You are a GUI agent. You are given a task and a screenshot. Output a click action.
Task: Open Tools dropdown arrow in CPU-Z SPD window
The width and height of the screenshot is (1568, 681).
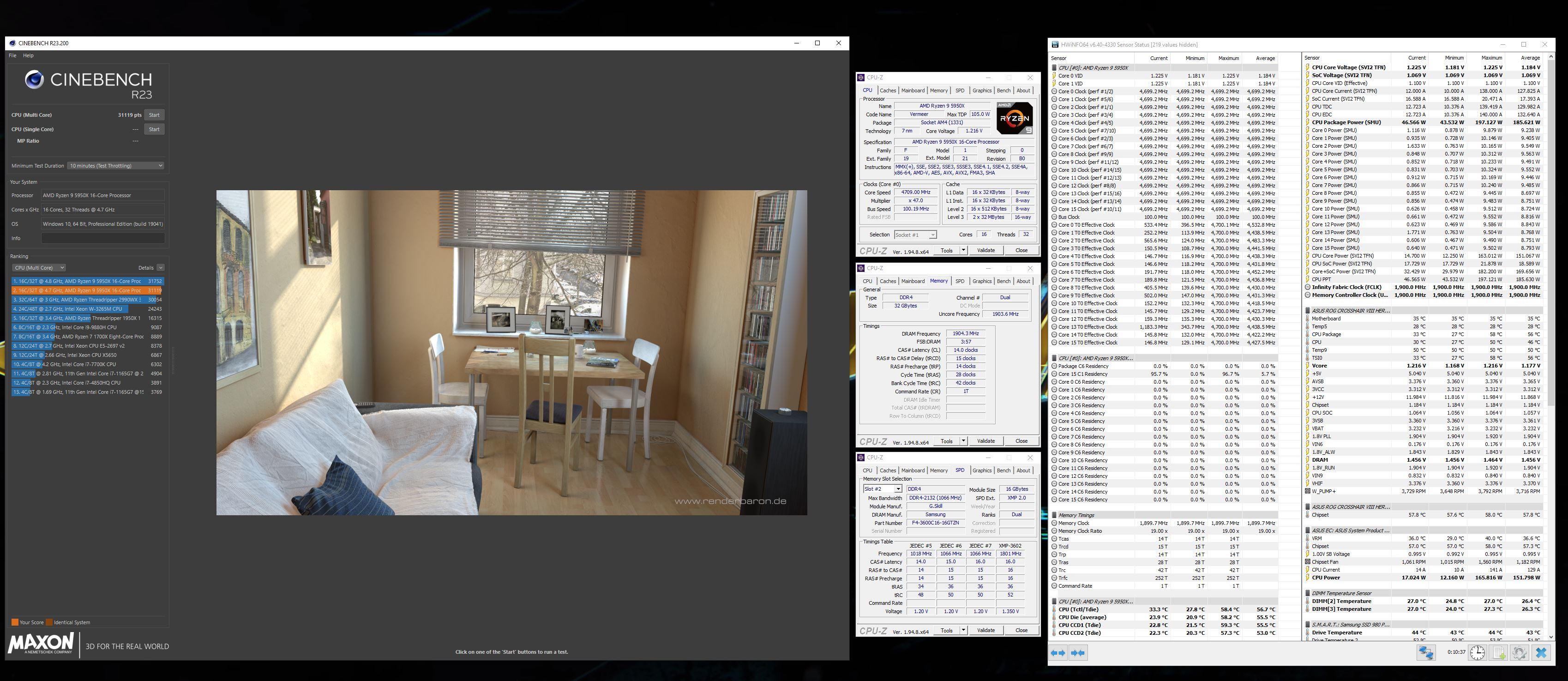963,630
